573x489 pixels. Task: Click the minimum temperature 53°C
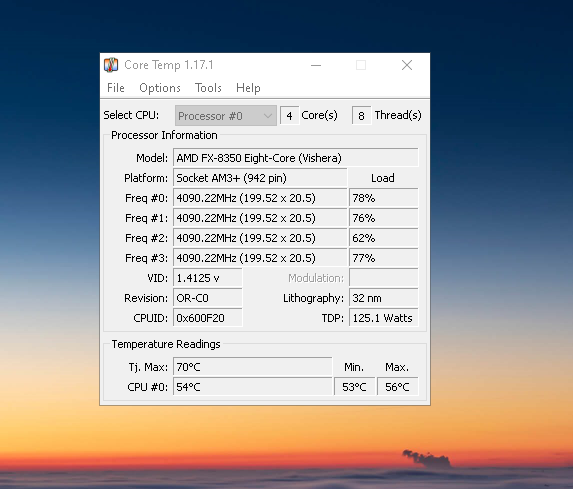[x=354, y=387]
